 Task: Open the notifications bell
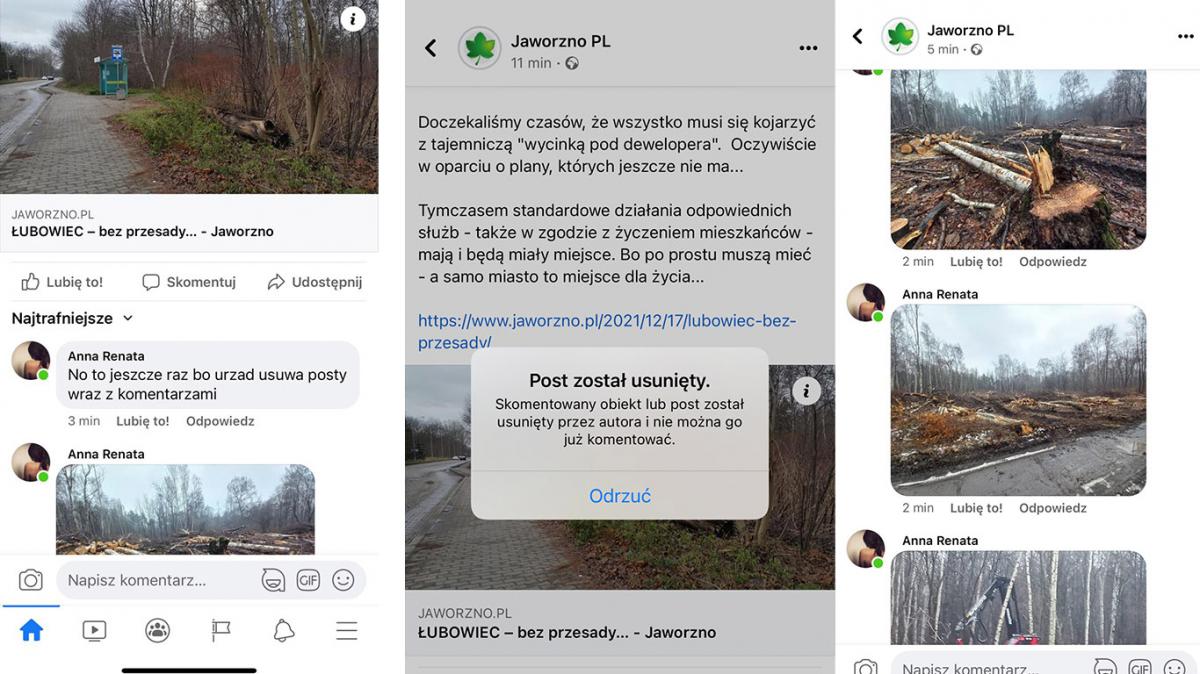coord(284,630)
